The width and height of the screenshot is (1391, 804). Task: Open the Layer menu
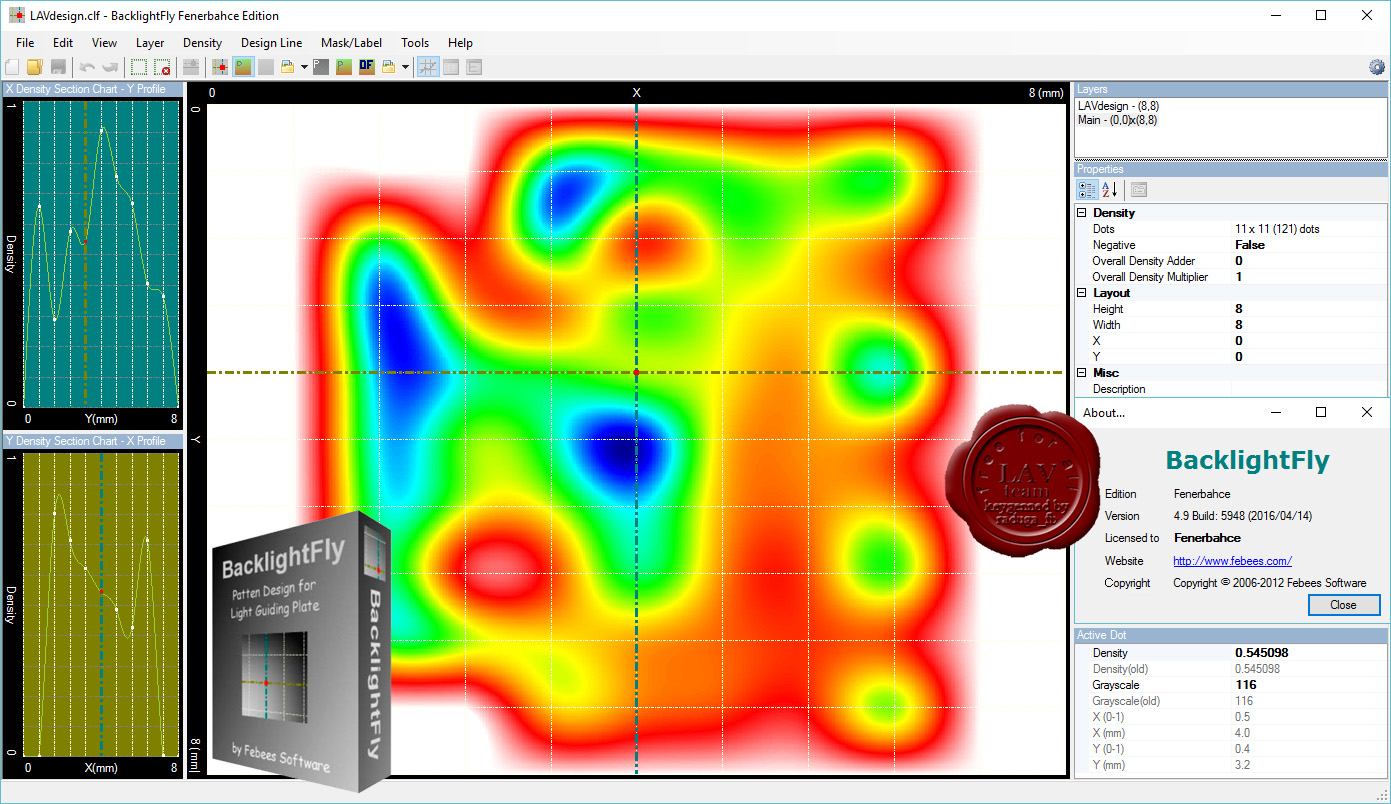(x=150, y=43)
